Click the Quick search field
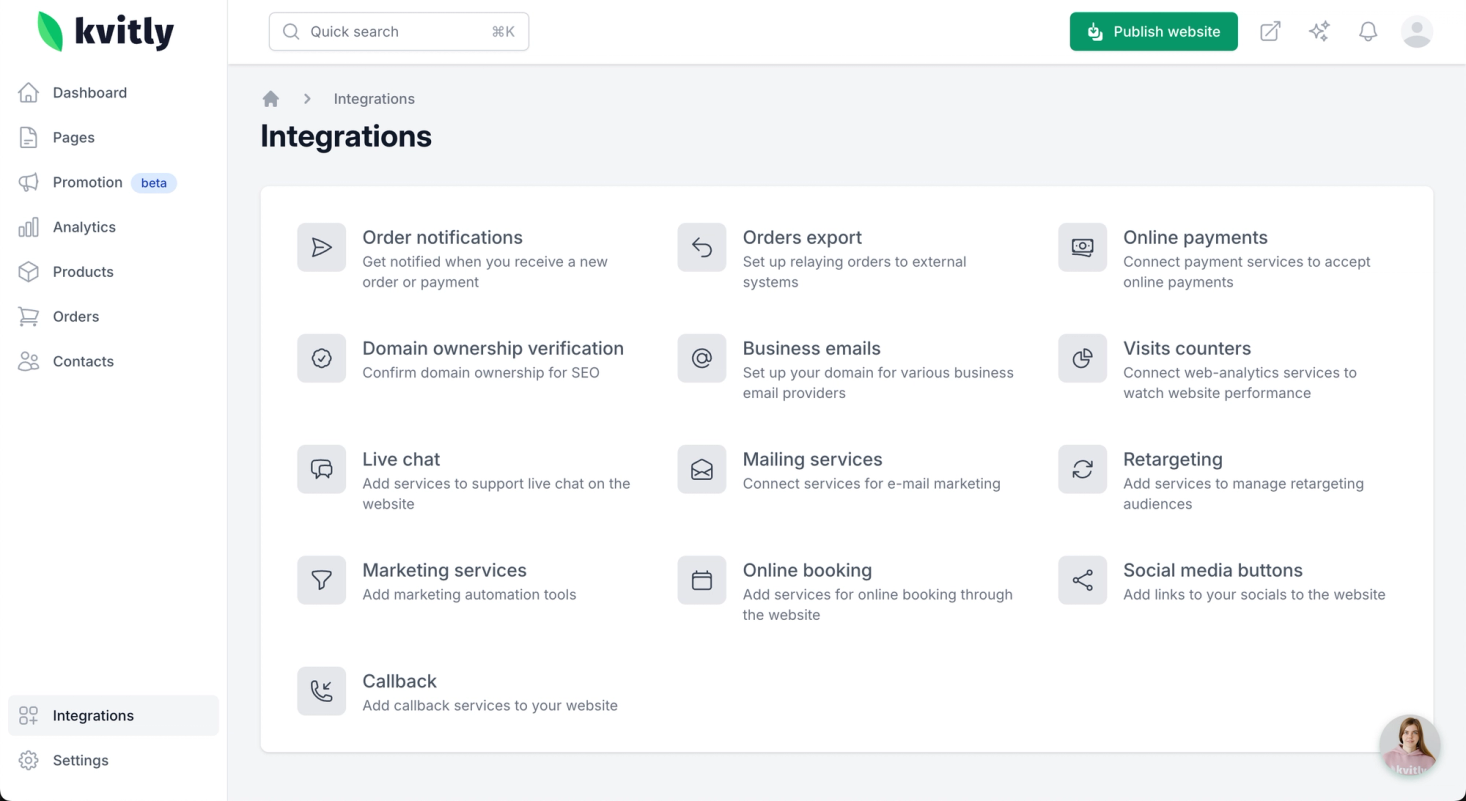This screenshot has width=1466, height=801. click(x=398, y=32)
